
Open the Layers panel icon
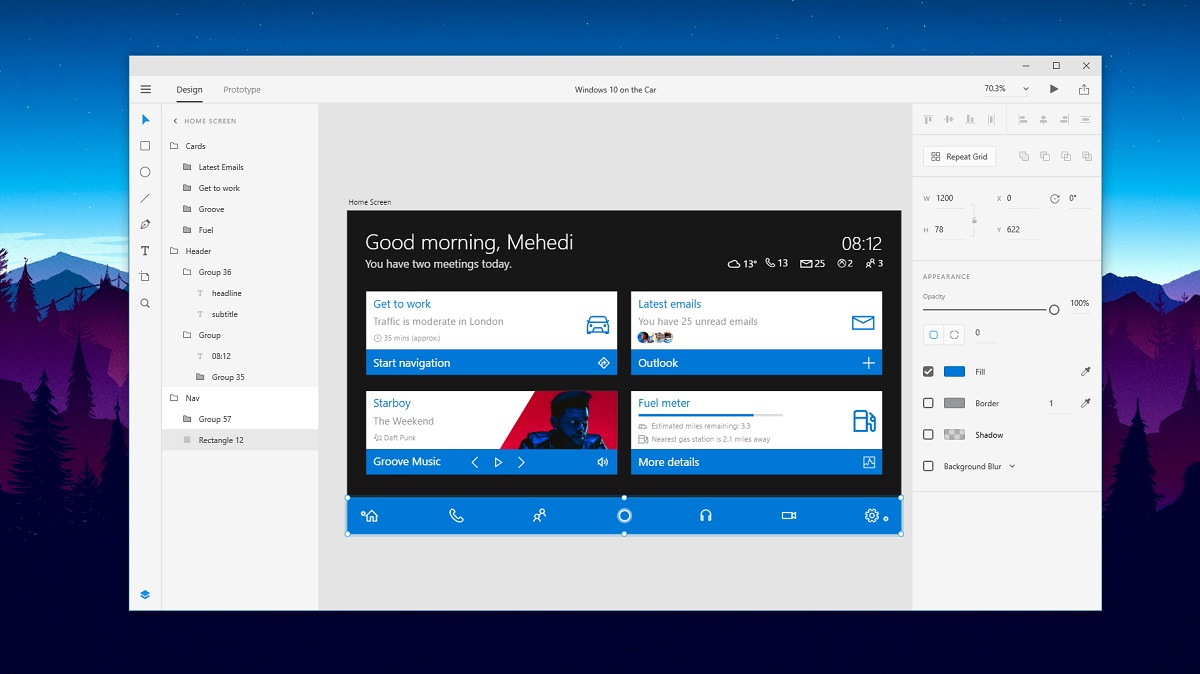[x=145, y=594]
